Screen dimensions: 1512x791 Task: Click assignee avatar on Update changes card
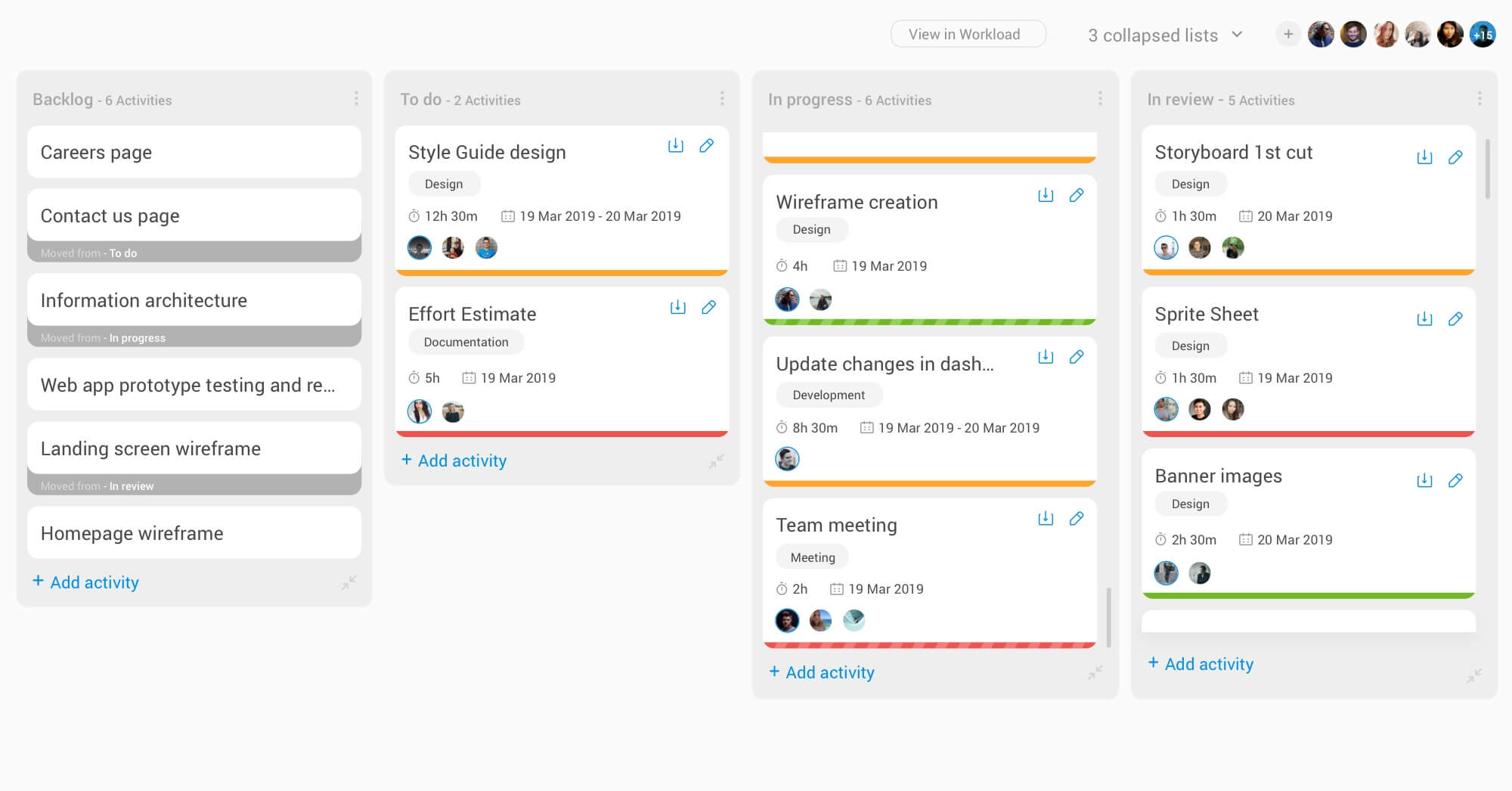pos(787,459)
